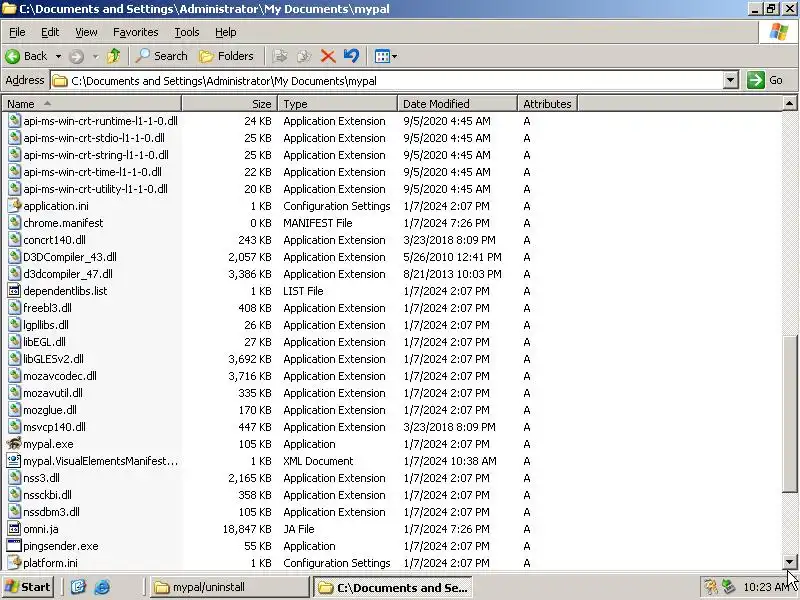Select file lgpllibs.dll
800x600 pixels.
pos(46,325)
